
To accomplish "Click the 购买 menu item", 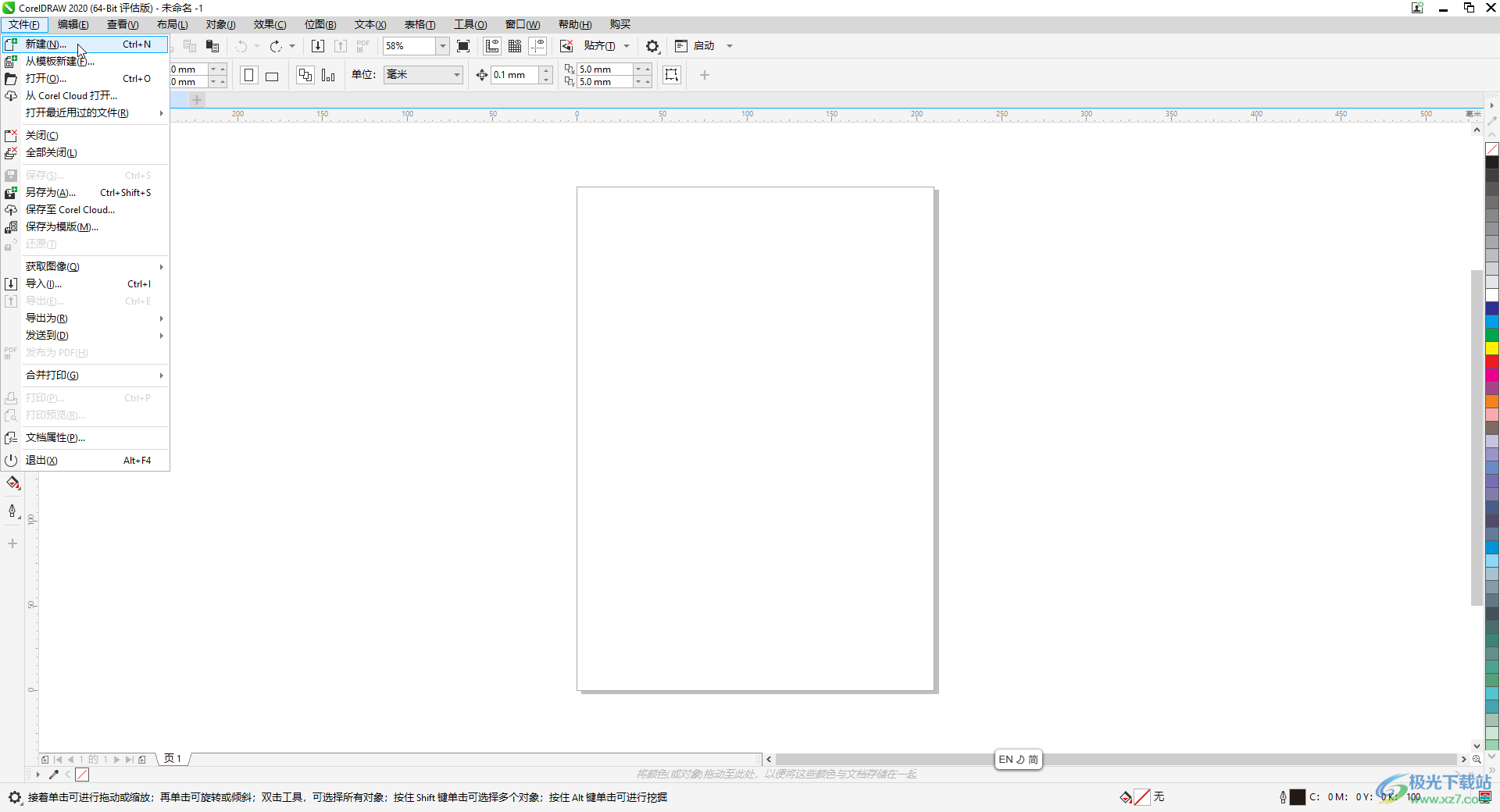I will (620, 24).
